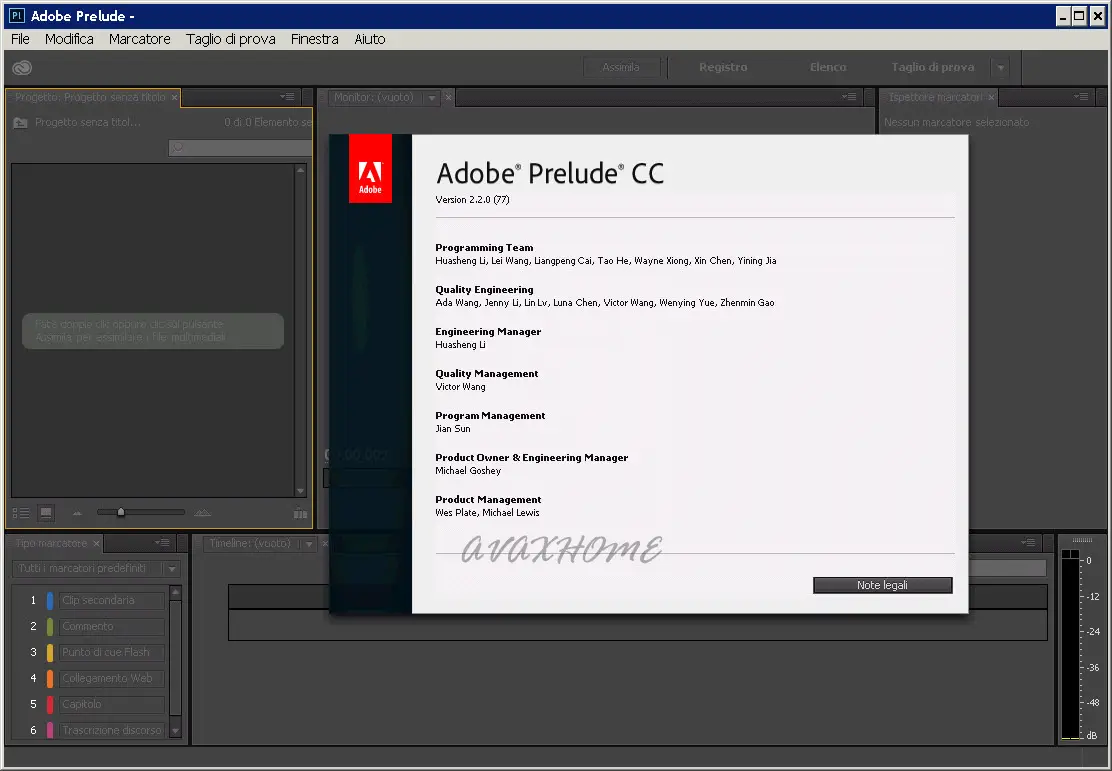1112x771 pixels.
Task: Open the project panel flyout menu
Action: click(287, 96)
